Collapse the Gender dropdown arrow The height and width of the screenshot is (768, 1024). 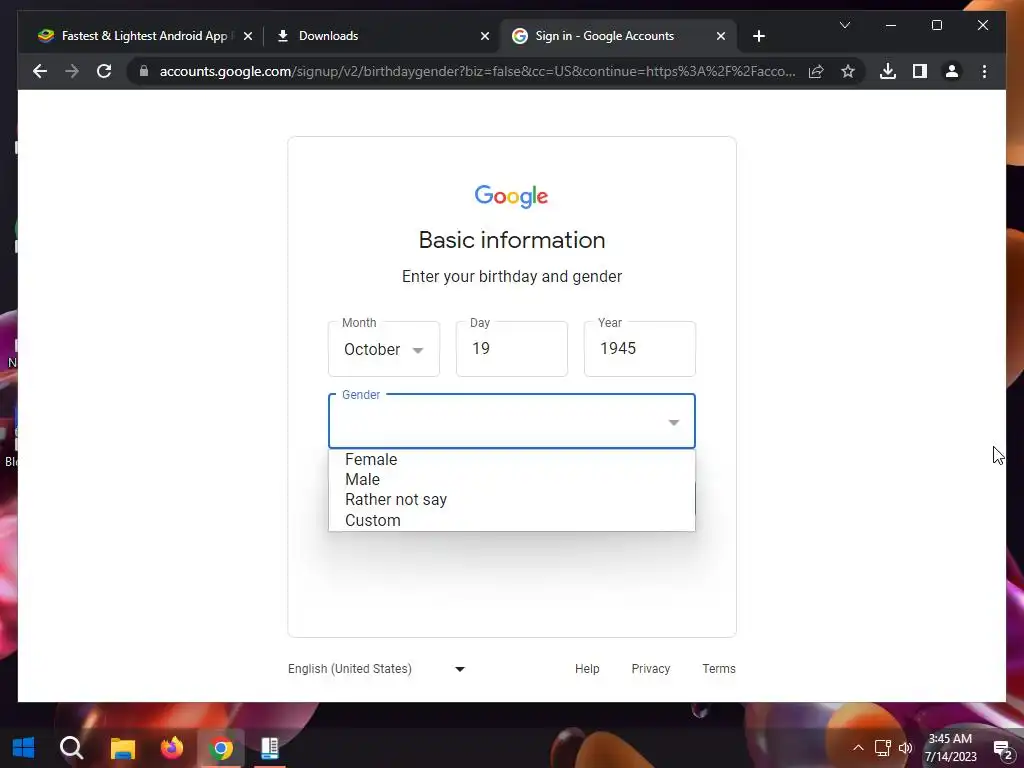click(673, 423)
